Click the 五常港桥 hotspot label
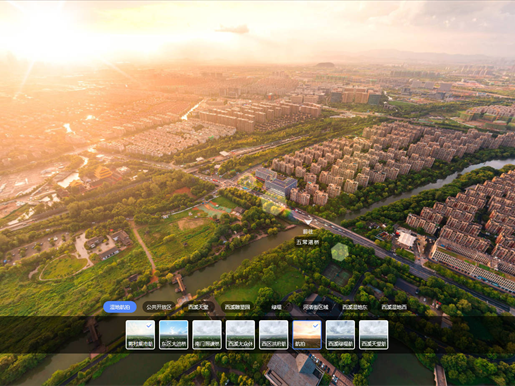This screenshot has height=386, width=515. (308, 242)
